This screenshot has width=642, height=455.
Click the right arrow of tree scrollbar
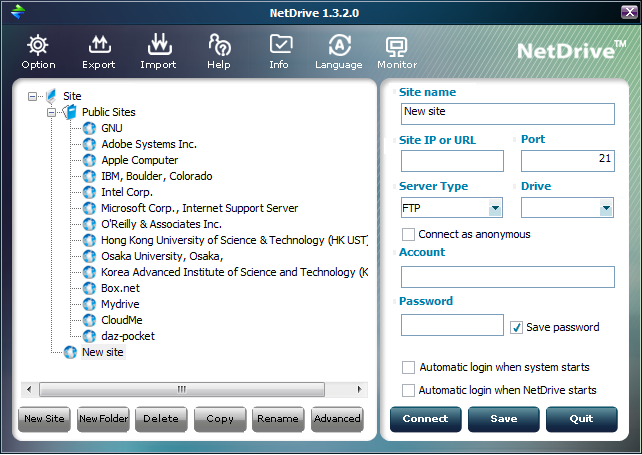[359, 389]
